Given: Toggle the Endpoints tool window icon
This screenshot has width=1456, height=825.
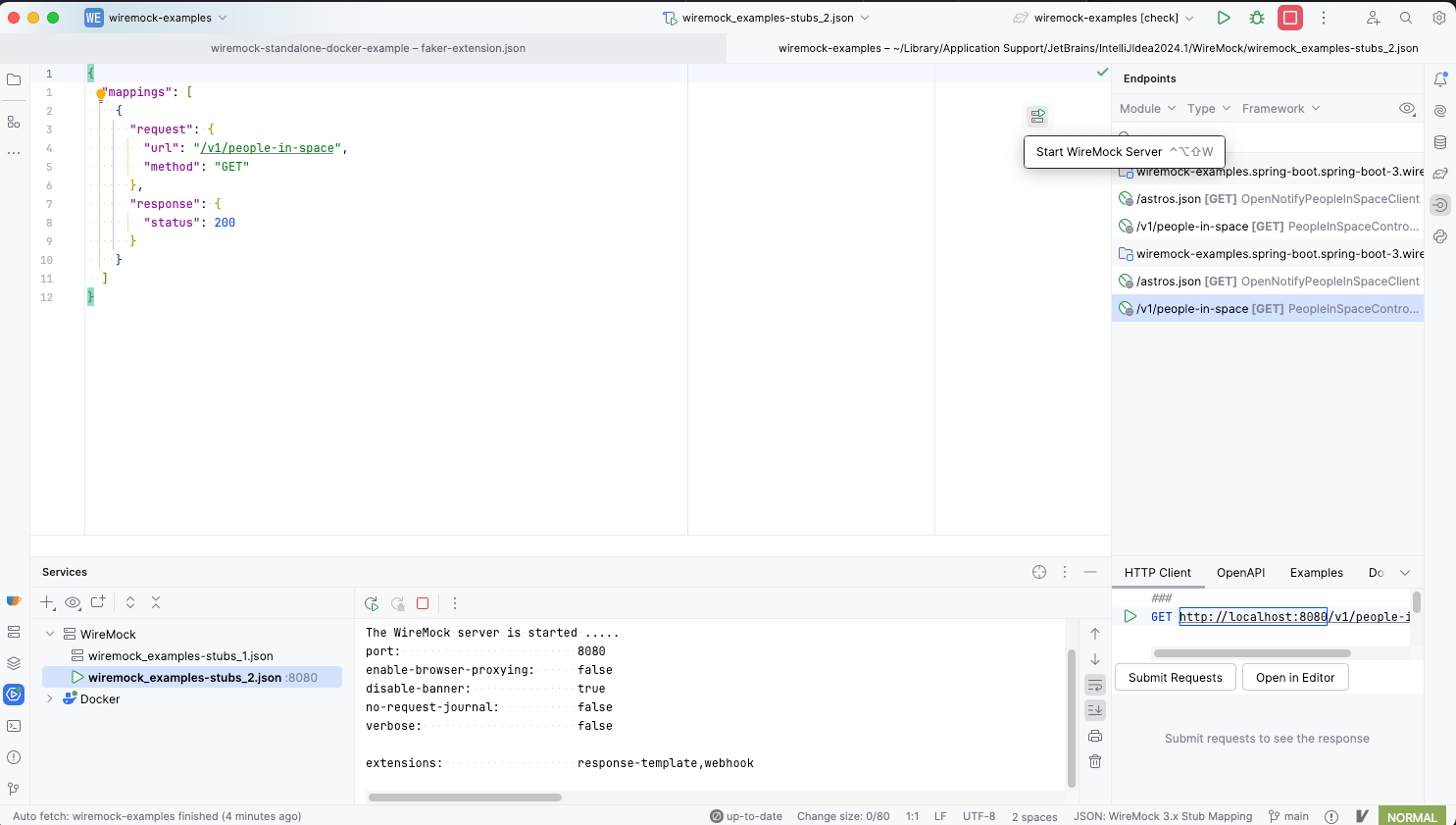Looking at the screenshot, I should click(1440, 205).
